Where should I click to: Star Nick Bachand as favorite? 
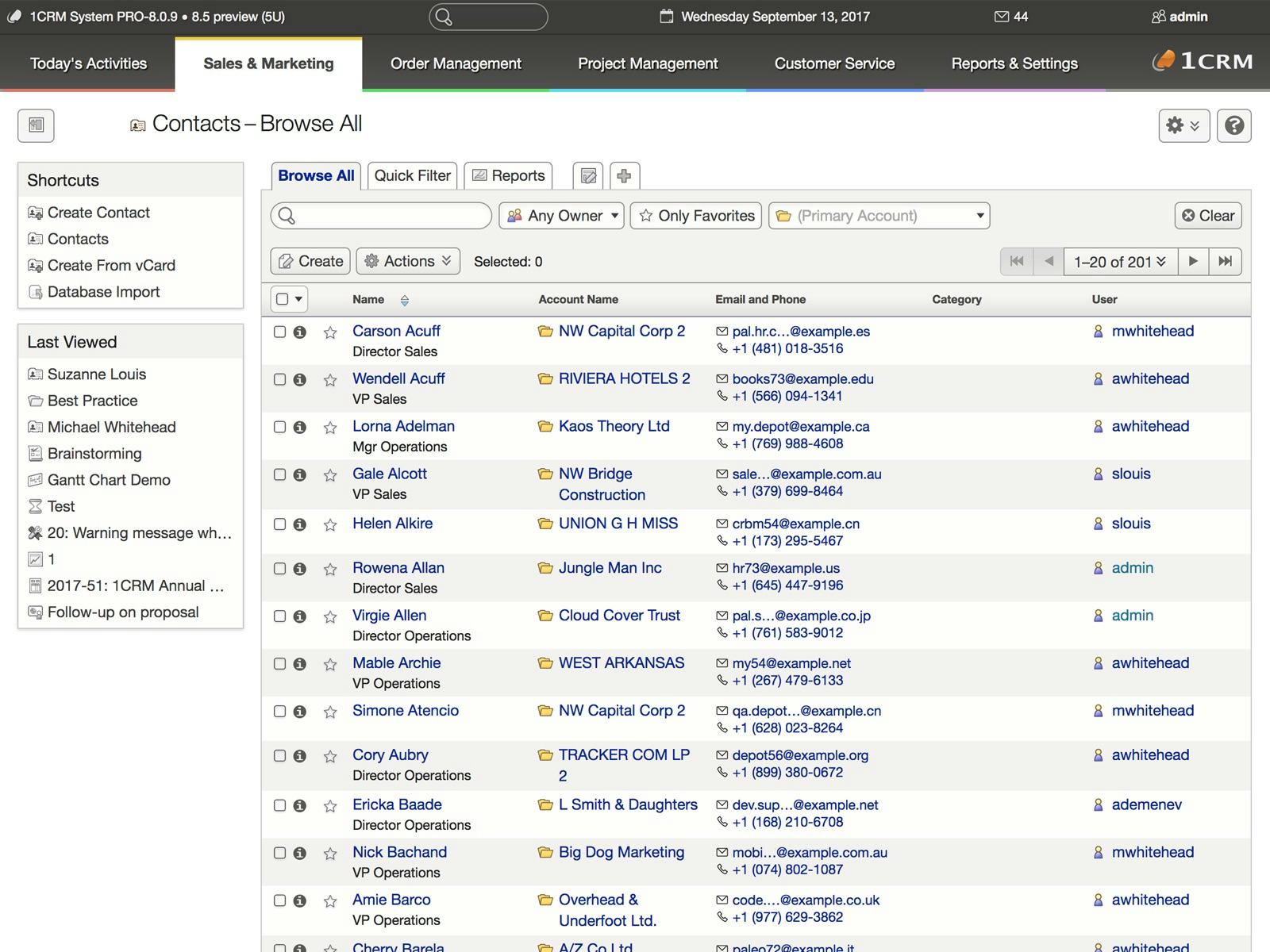pyautogui.click(x=330, y=854)
